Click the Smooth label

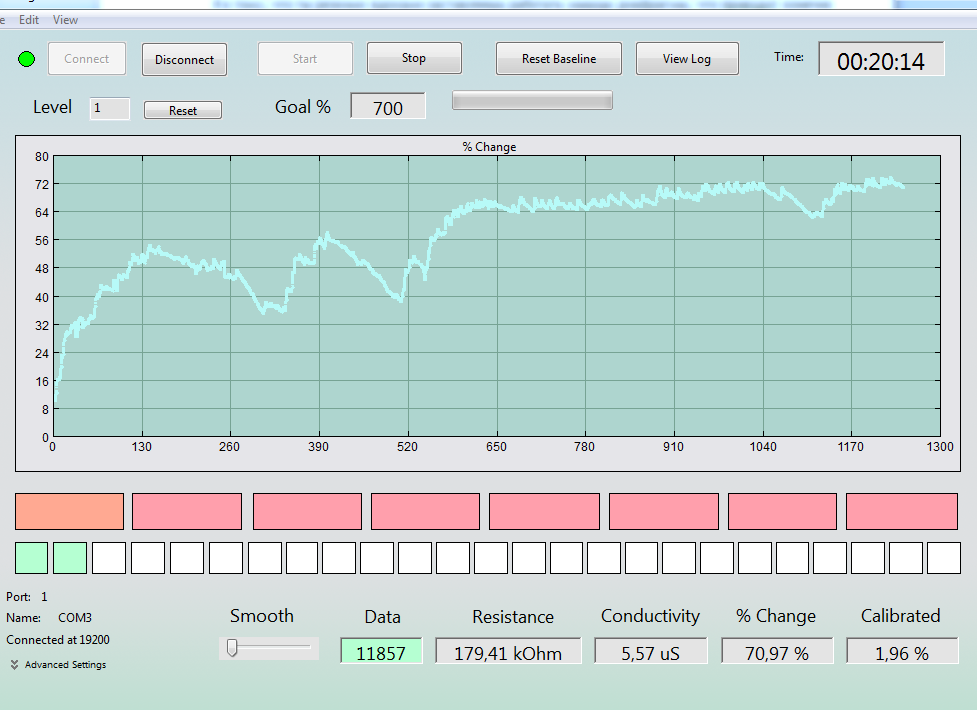coord(262,615)
